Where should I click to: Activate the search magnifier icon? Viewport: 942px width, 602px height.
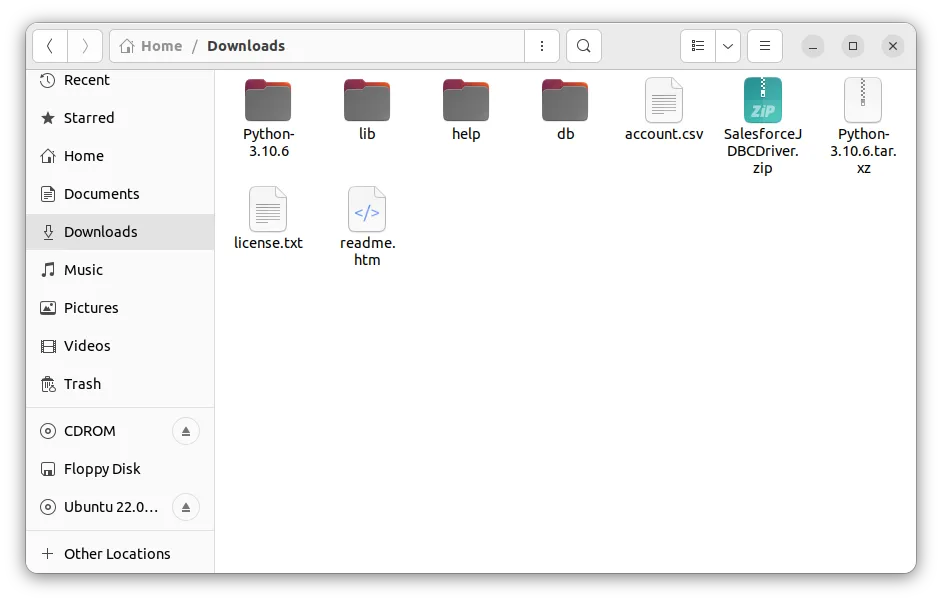pos(583,45)
